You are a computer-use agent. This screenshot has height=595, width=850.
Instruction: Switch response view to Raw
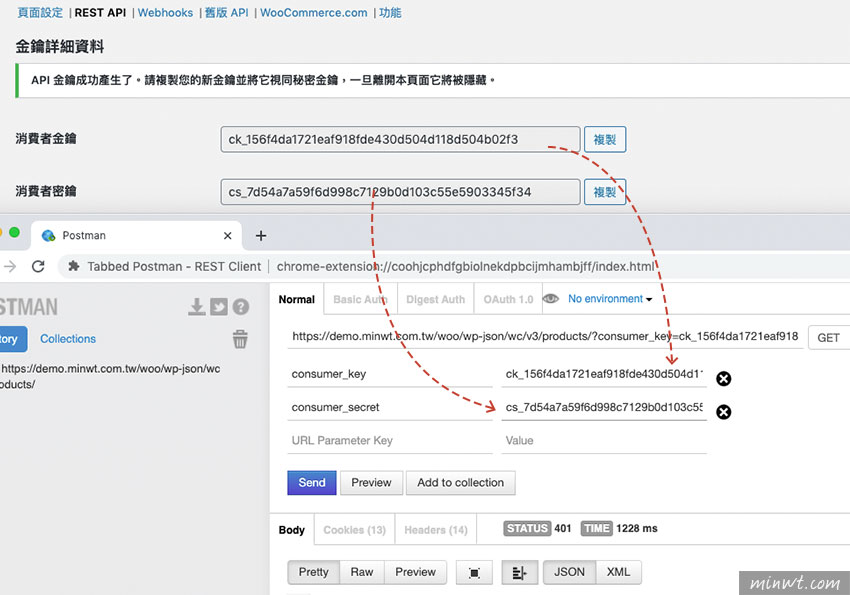coord(362,572)
